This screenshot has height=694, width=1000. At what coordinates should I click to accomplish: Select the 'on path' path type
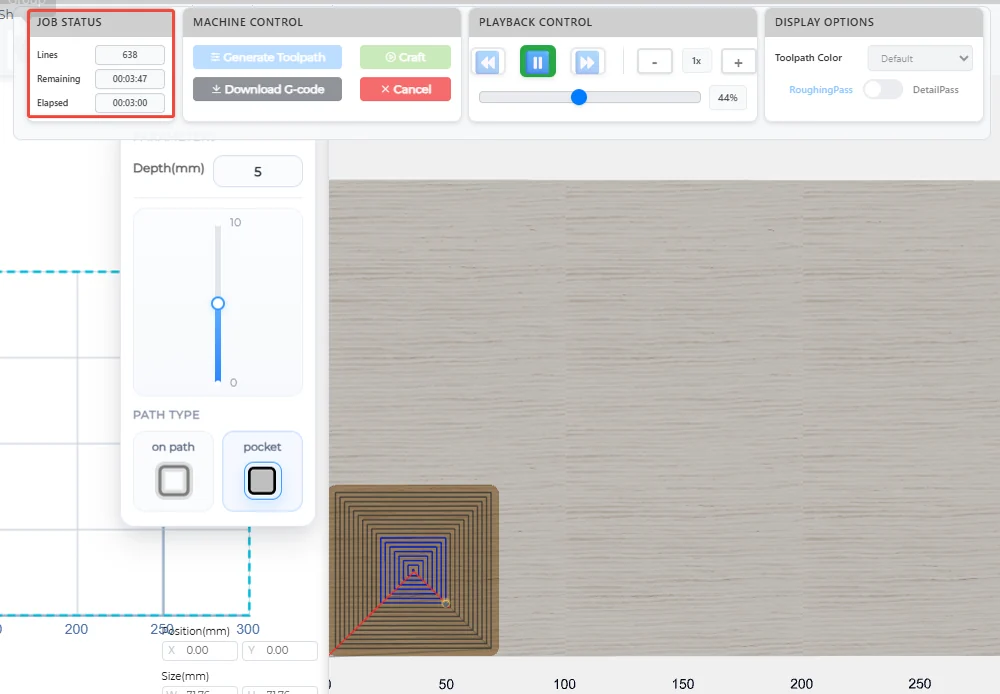tap(173, 471)
